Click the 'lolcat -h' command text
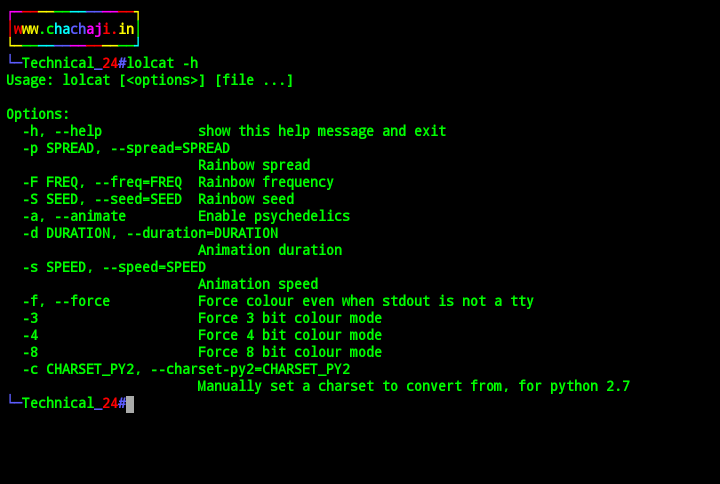Screen dimensions: 720x484 coord(162,63)
